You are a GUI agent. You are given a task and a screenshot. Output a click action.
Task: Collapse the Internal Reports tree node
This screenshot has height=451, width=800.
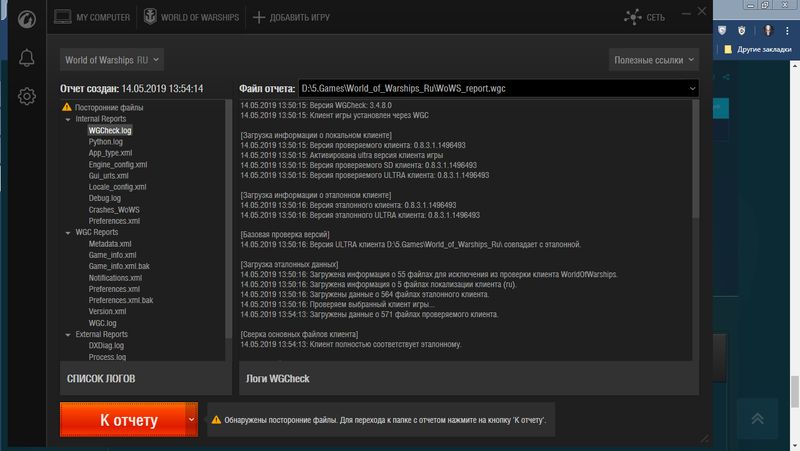[x=68, y=119]
